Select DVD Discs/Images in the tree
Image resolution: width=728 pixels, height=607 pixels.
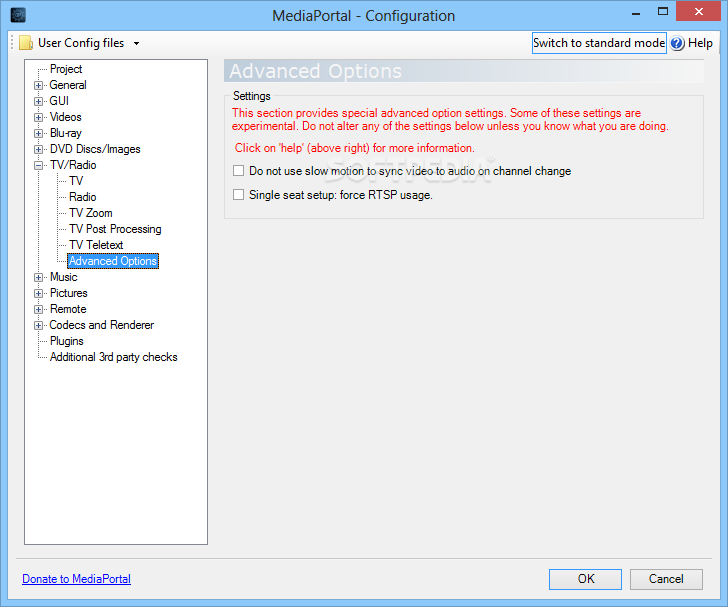[95, 149]
